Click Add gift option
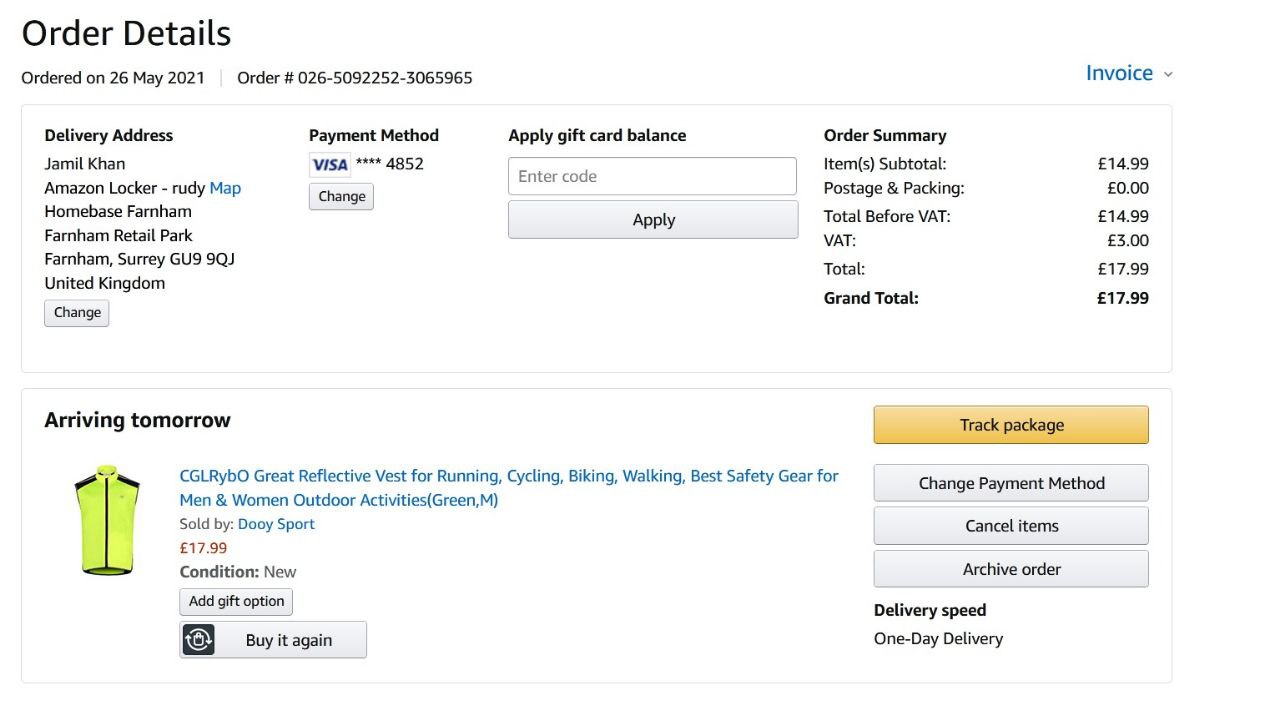The image size is (1280, 711). (236, 601)
